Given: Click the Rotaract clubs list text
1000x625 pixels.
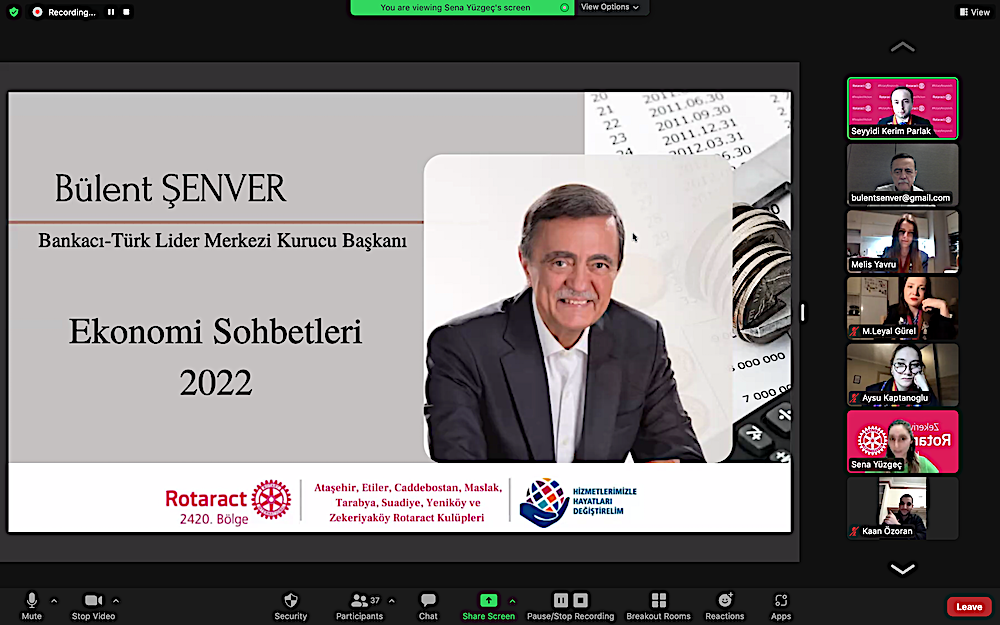Looking at the screenshot, I should tap(407, 503).
